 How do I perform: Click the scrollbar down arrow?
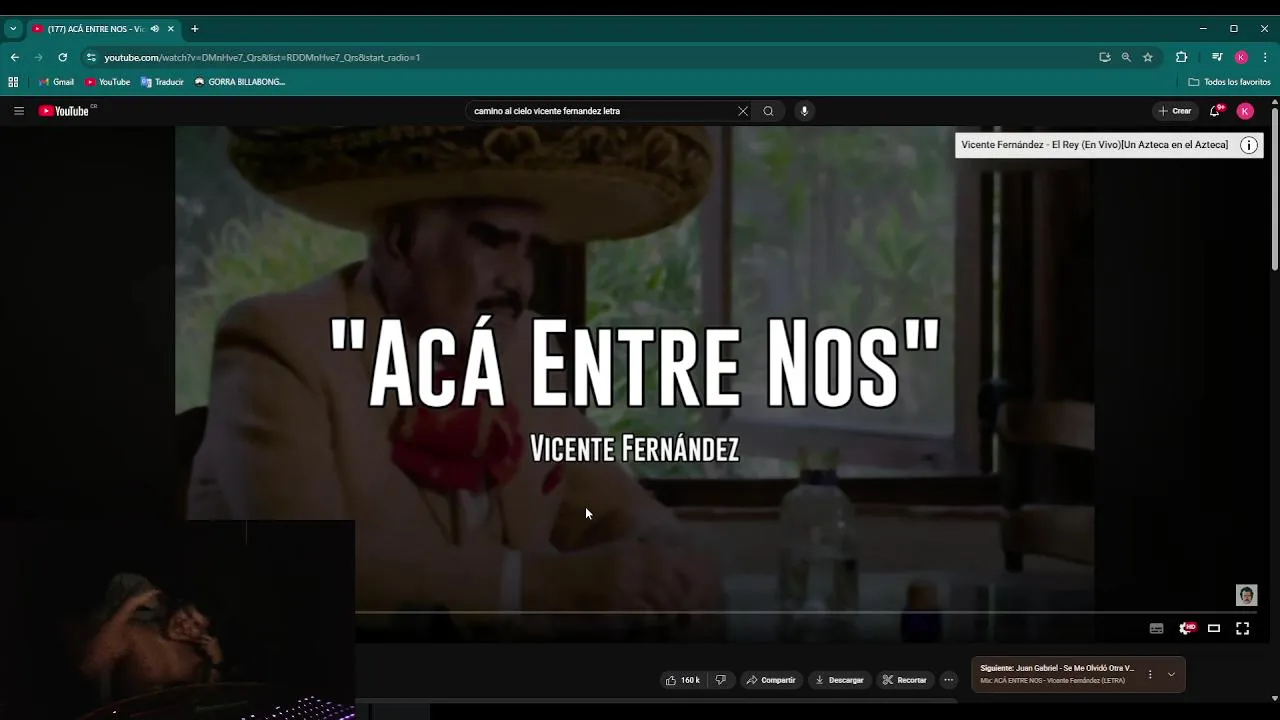1275,698
